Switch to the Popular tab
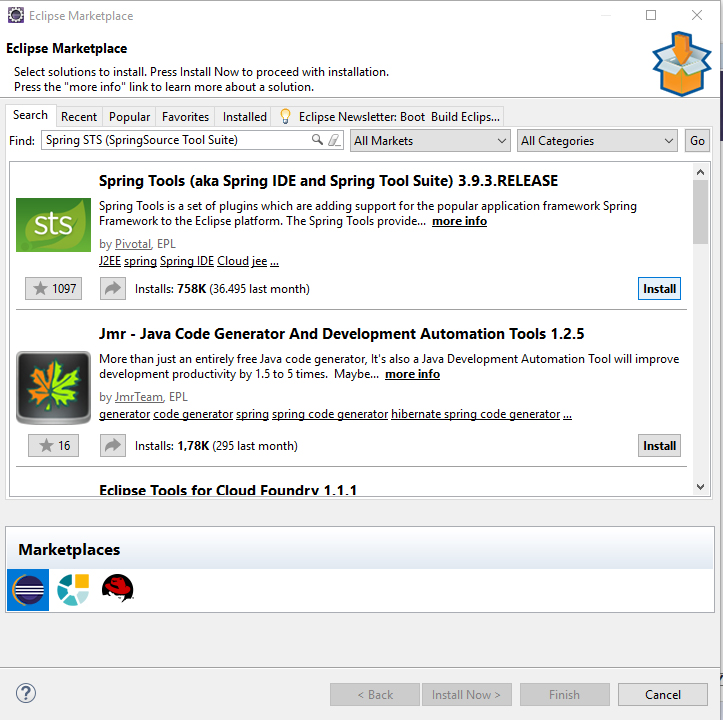723x720 pixels. pyautogui.click(x=130, y=117)
